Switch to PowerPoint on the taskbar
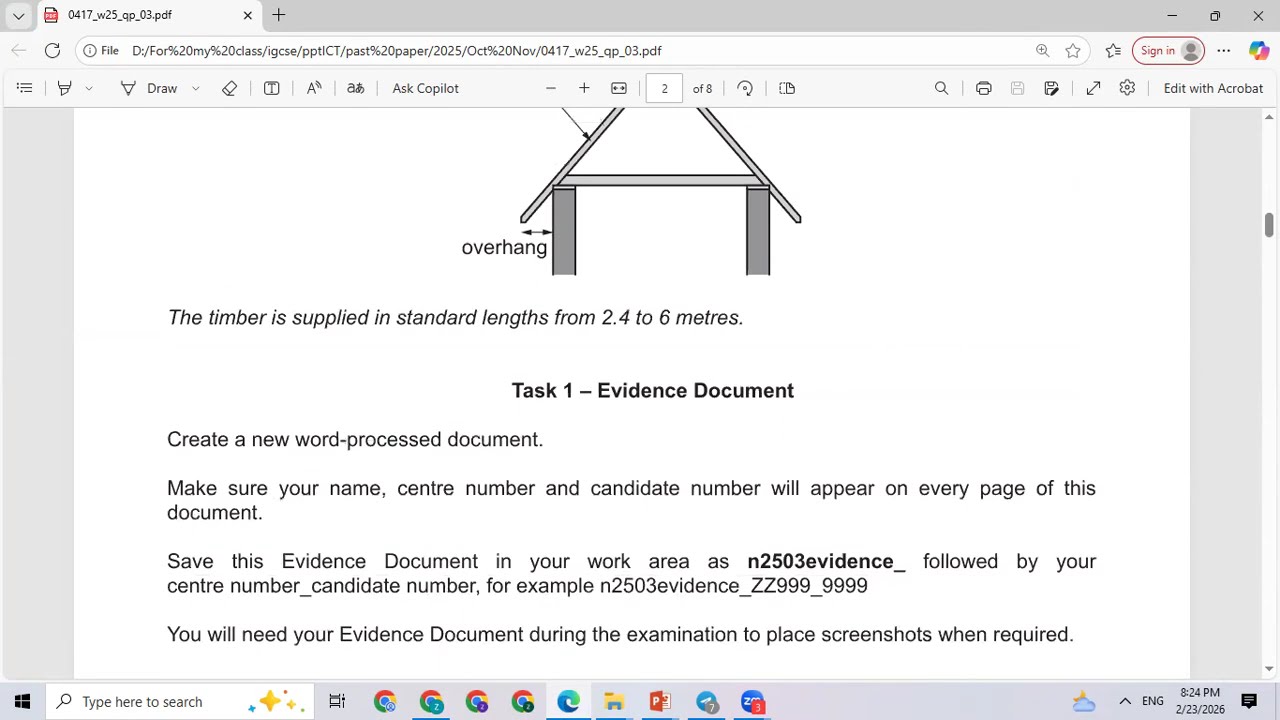The image size is (1280, 720). [x=660, y=701]
